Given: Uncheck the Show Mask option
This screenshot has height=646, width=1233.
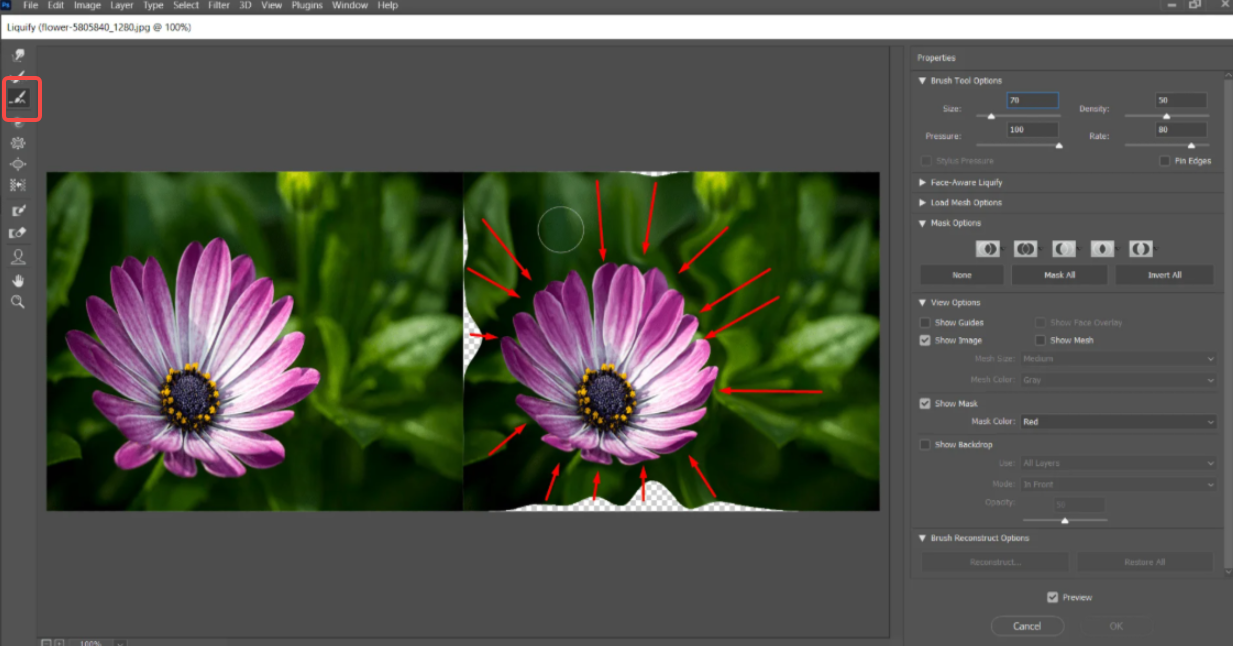Looking at the screenshot, I should coord(925,404).
